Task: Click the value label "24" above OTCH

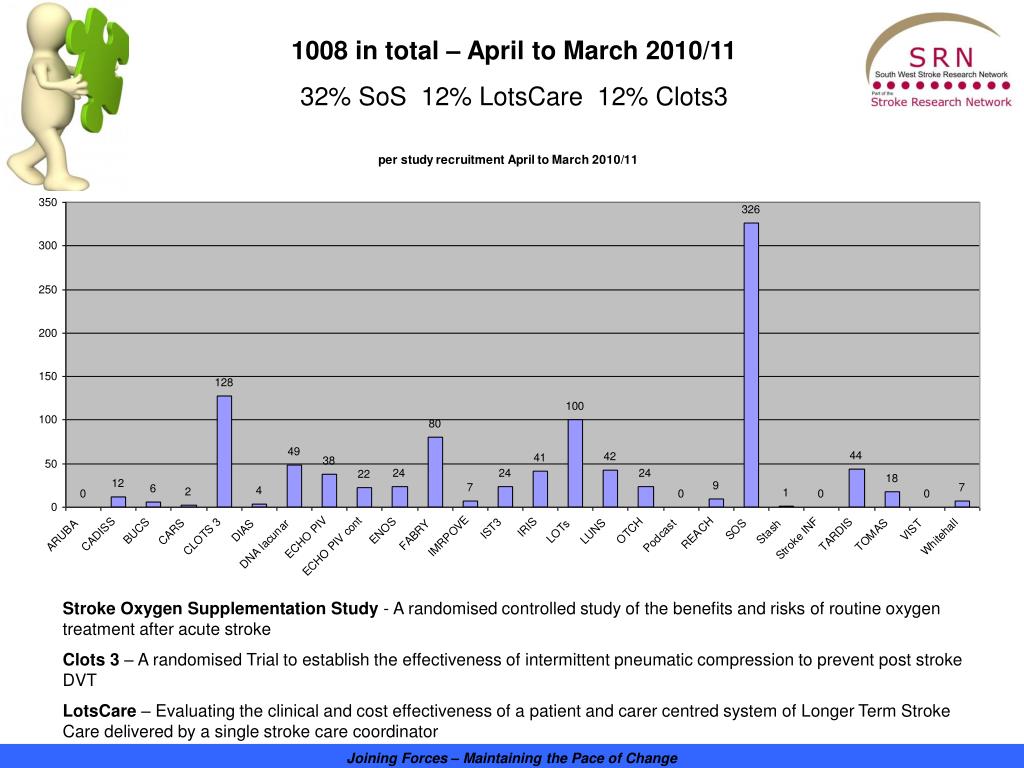Action: pyautogui.click(x=645, y=473)
